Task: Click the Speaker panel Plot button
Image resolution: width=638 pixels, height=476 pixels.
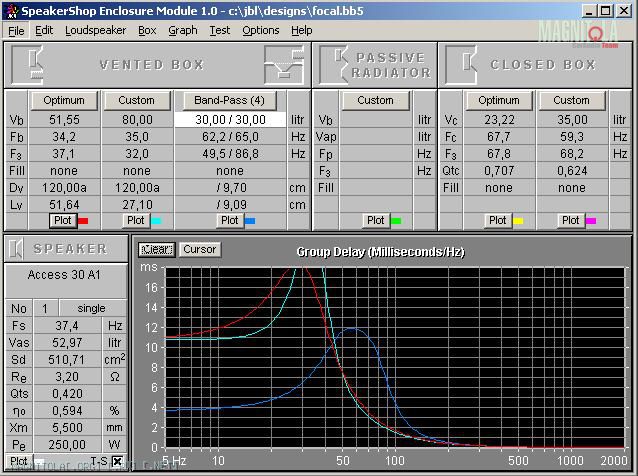Action: pyautogui.click(x=19, y=461)
